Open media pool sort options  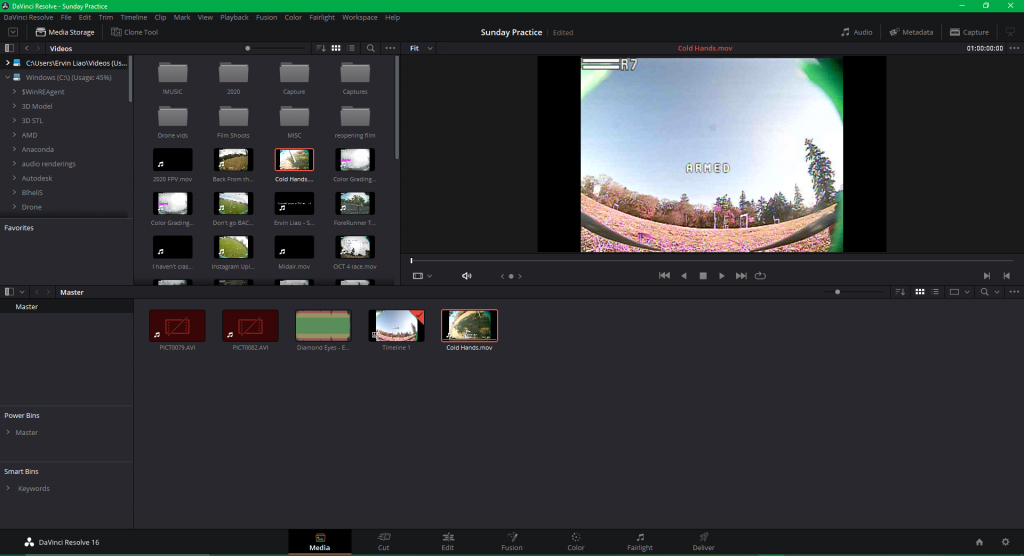click(x=900, y=292)
